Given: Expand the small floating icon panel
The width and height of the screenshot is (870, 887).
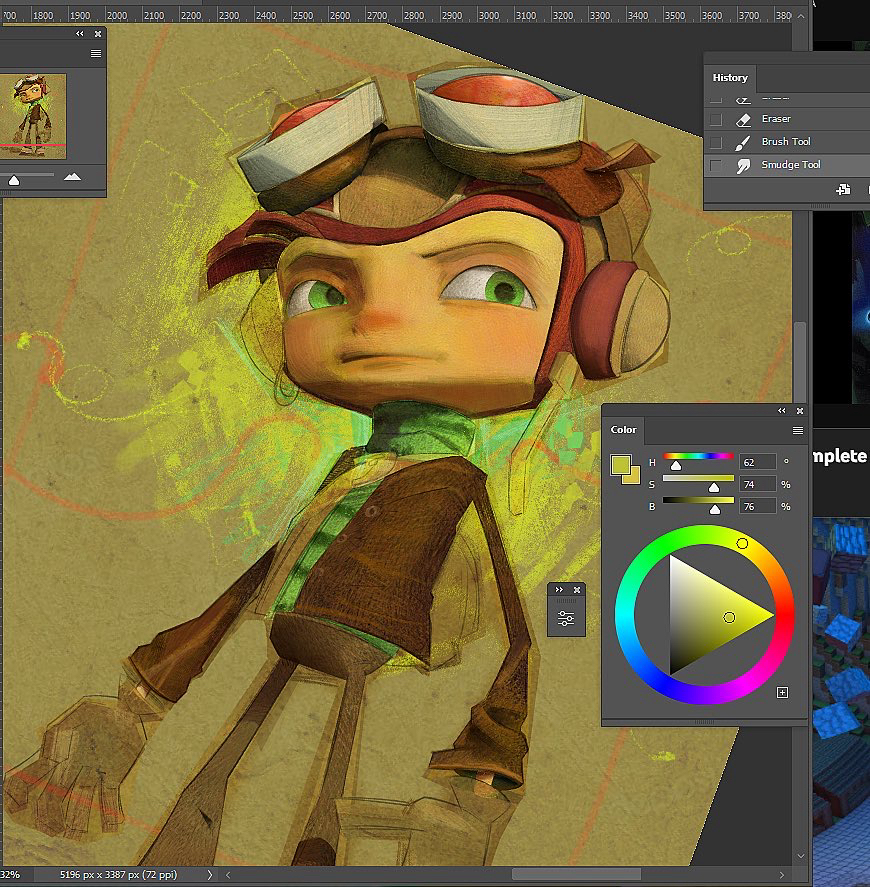Looking at the screenshot, I should [x=559, y=590].
